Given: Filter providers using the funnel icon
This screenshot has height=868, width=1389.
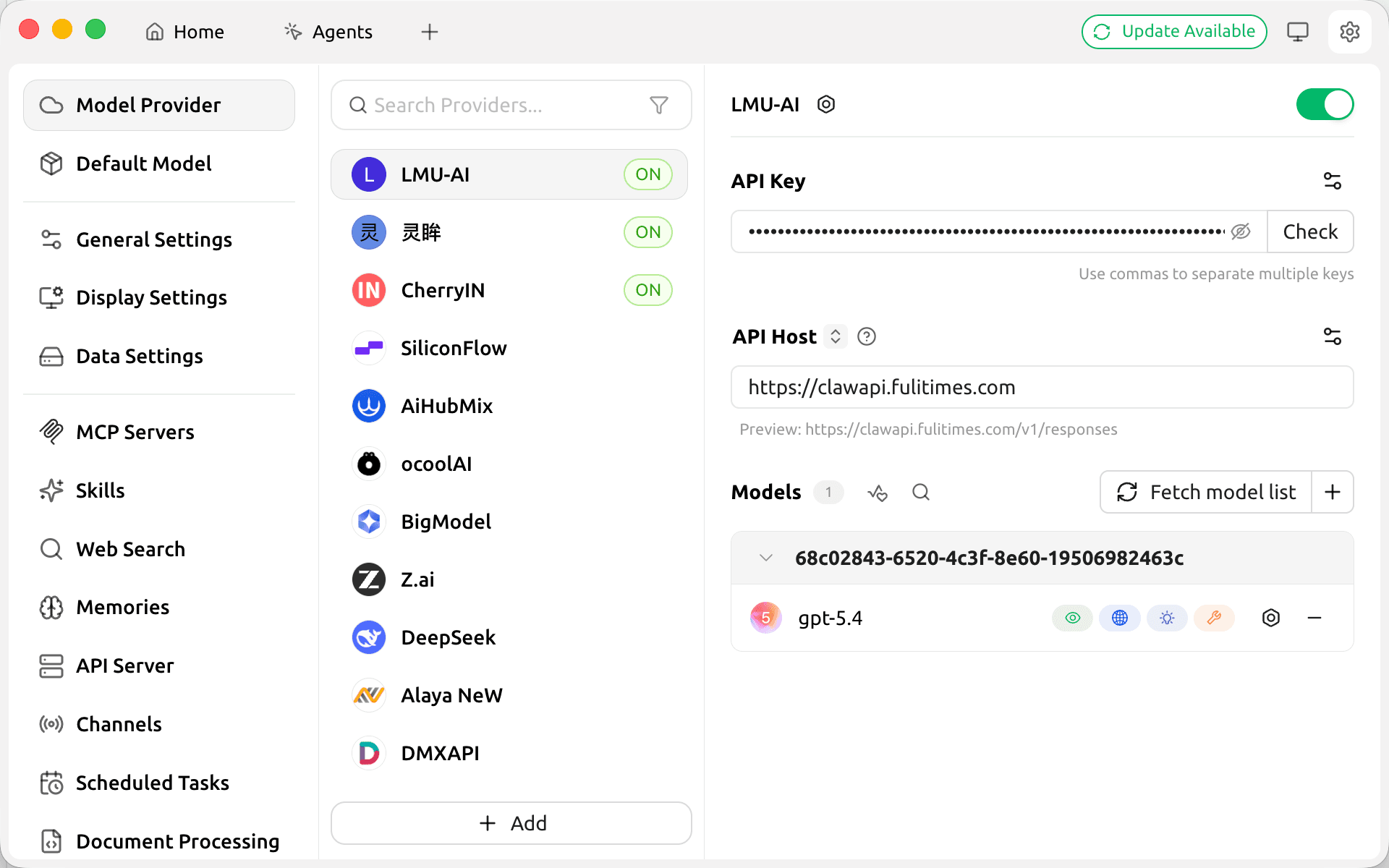Looking at the screenshot, I should [x=659, y=106].
